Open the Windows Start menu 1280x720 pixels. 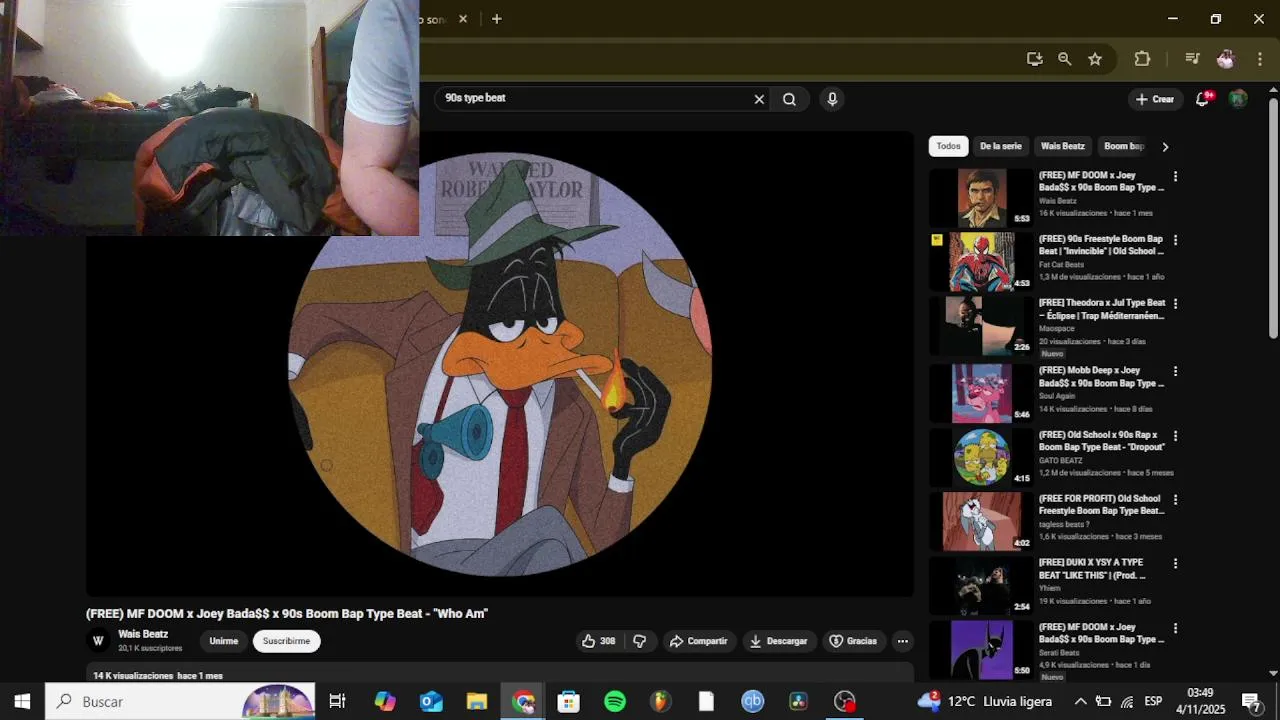point(22,702)
